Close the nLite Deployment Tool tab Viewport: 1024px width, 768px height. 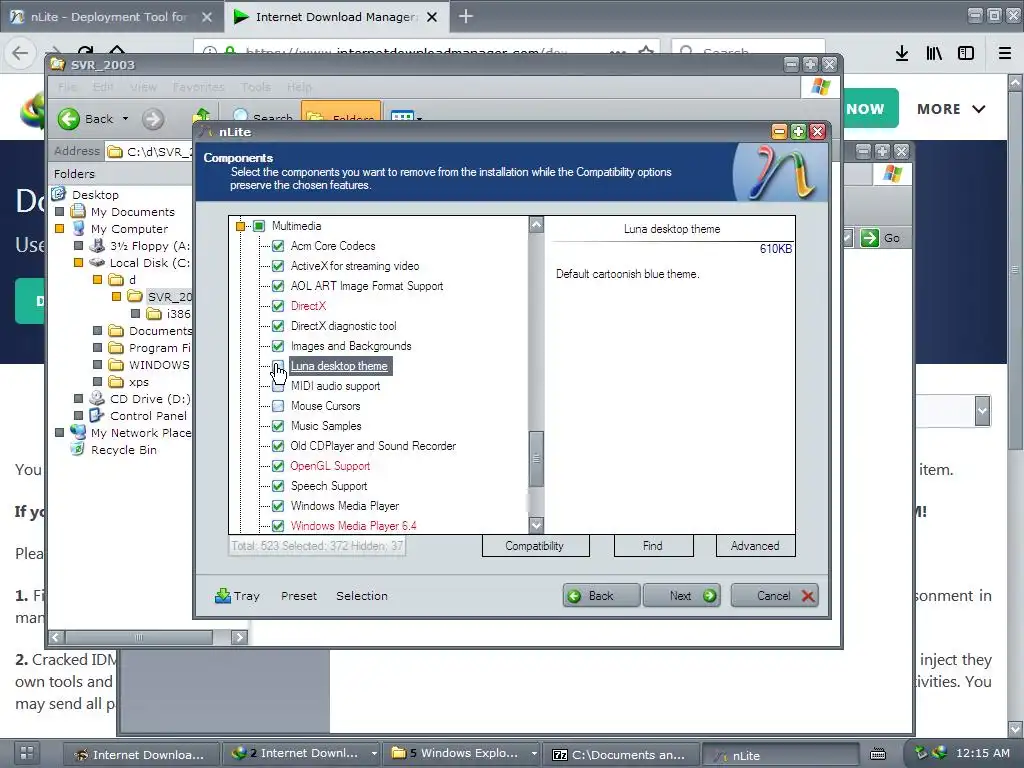206,17
